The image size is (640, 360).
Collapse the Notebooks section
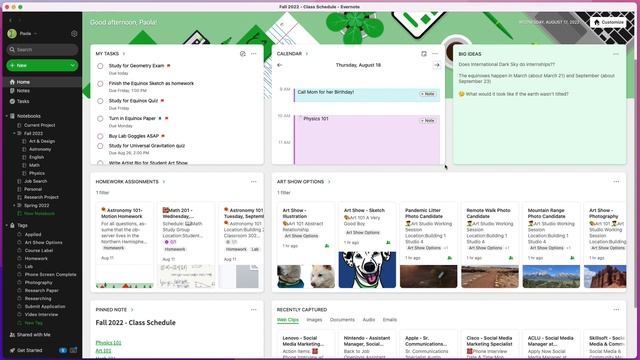point(7,116)
